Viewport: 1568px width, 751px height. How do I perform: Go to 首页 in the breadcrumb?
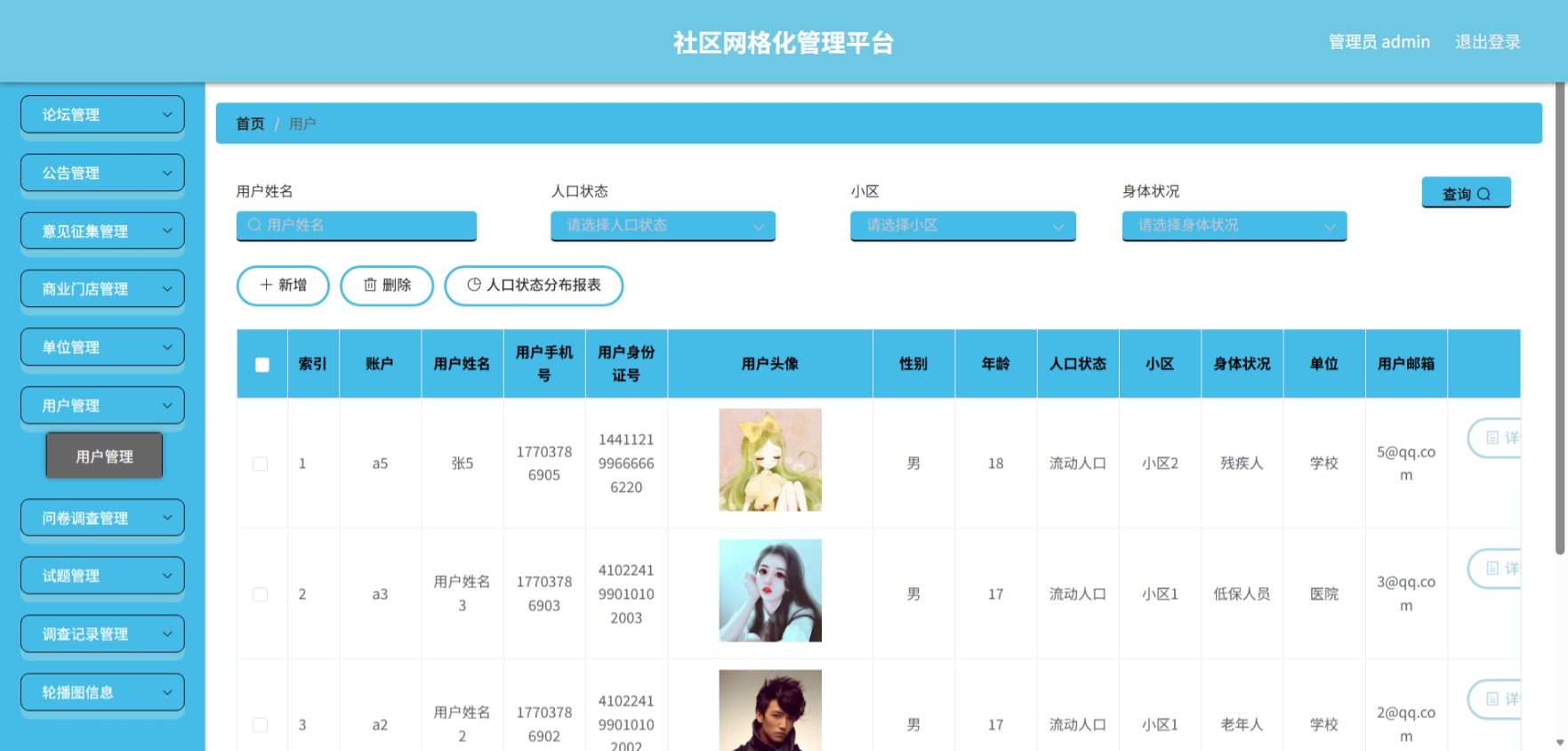[x=250, y=124]
